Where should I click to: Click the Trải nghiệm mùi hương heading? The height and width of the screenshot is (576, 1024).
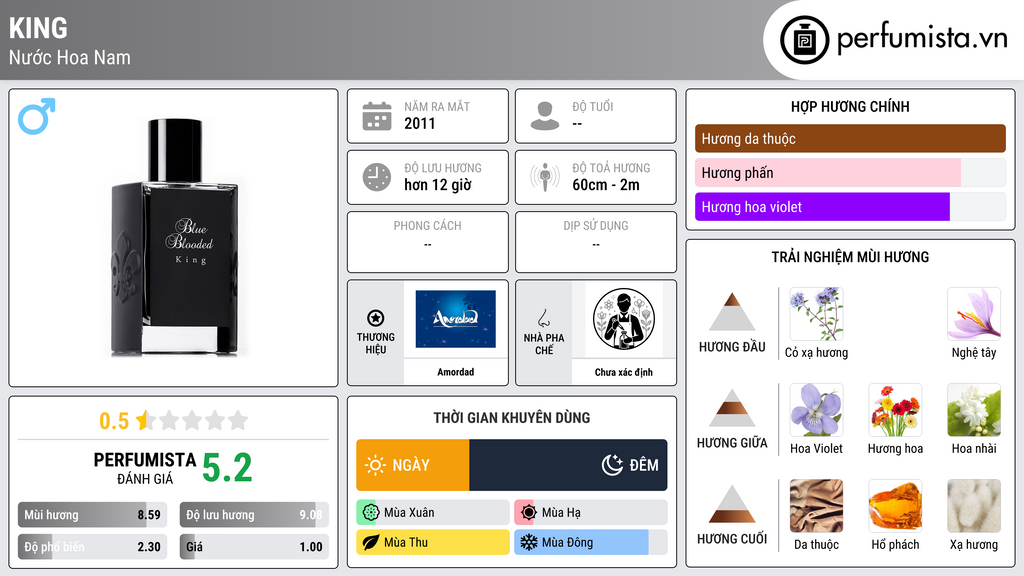point(850,257)
